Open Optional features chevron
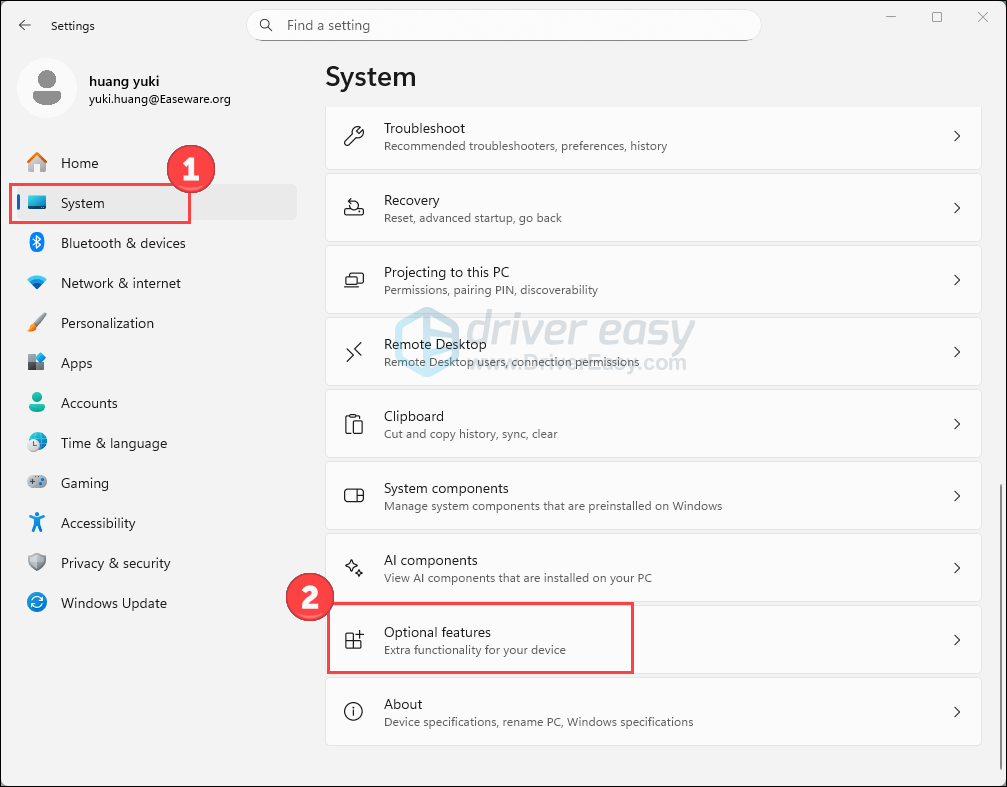This screenshot has width=1007, height=787. pos(956,640)
